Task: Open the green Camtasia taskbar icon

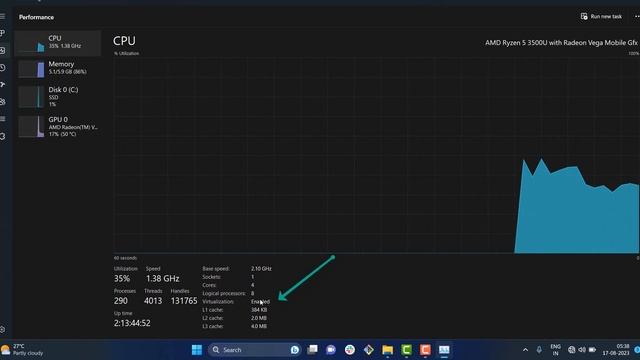Action: (406, 350)
